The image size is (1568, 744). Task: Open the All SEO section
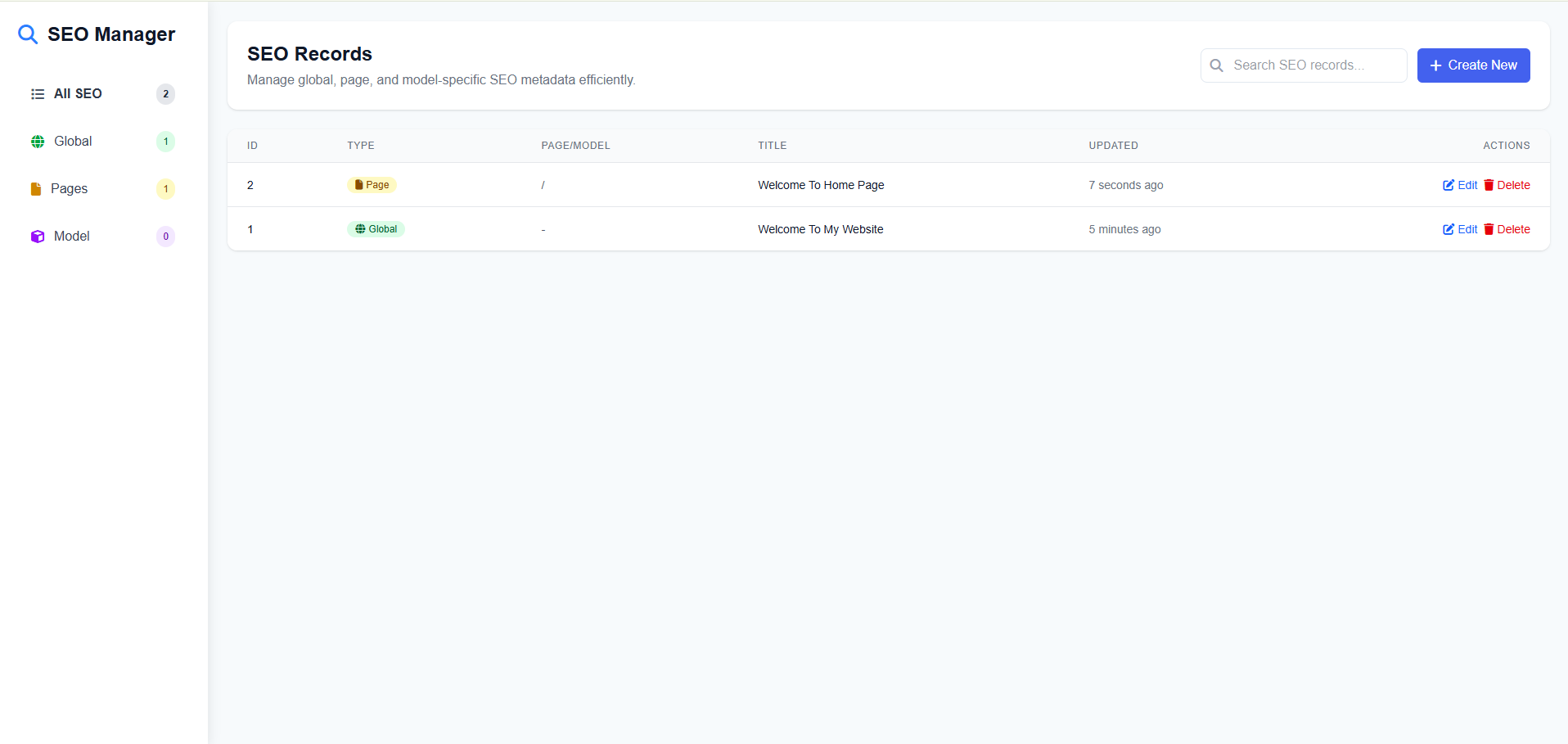click(77, 93)
